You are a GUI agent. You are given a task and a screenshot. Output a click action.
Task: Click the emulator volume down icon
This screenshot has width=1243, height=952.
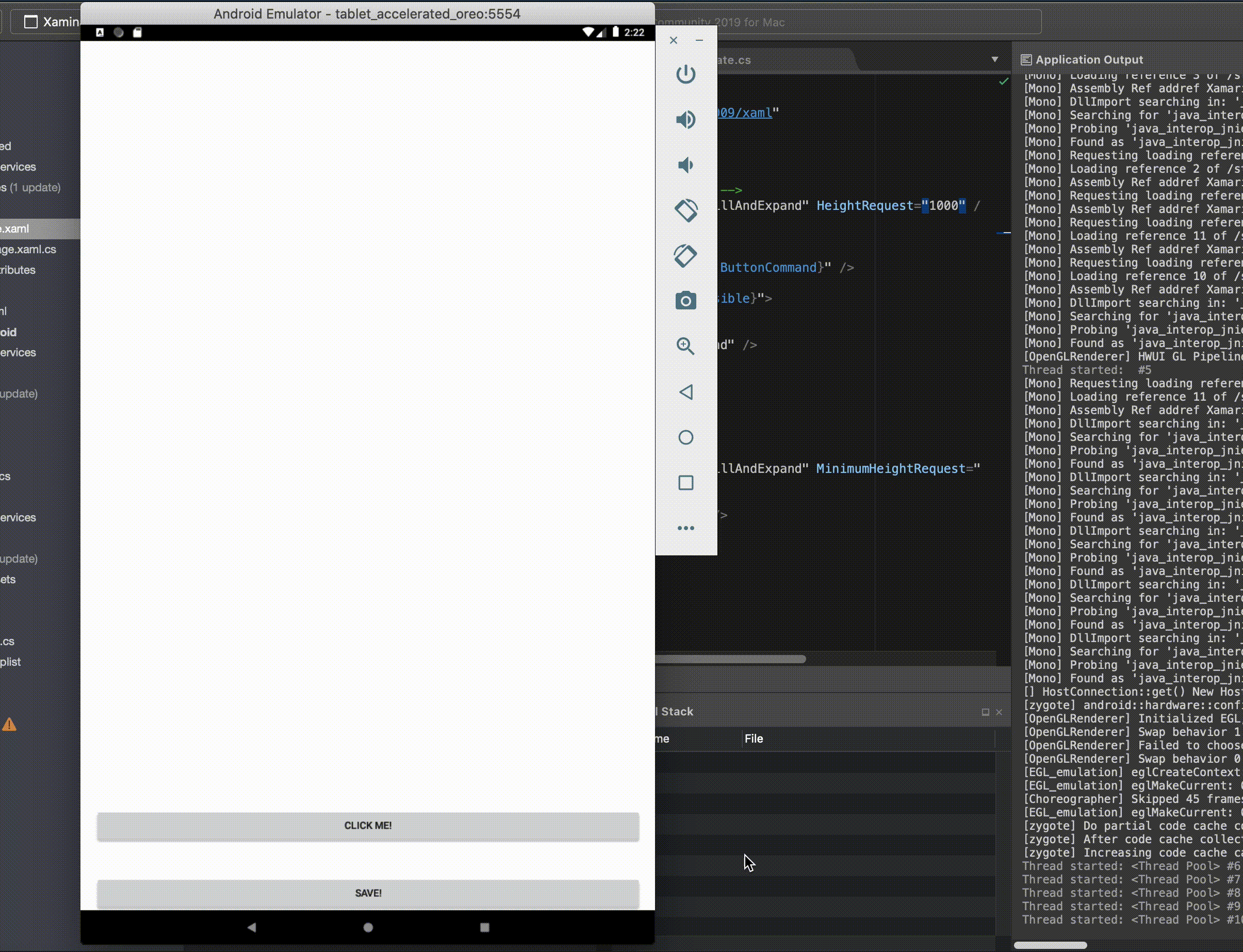[686, 165]
